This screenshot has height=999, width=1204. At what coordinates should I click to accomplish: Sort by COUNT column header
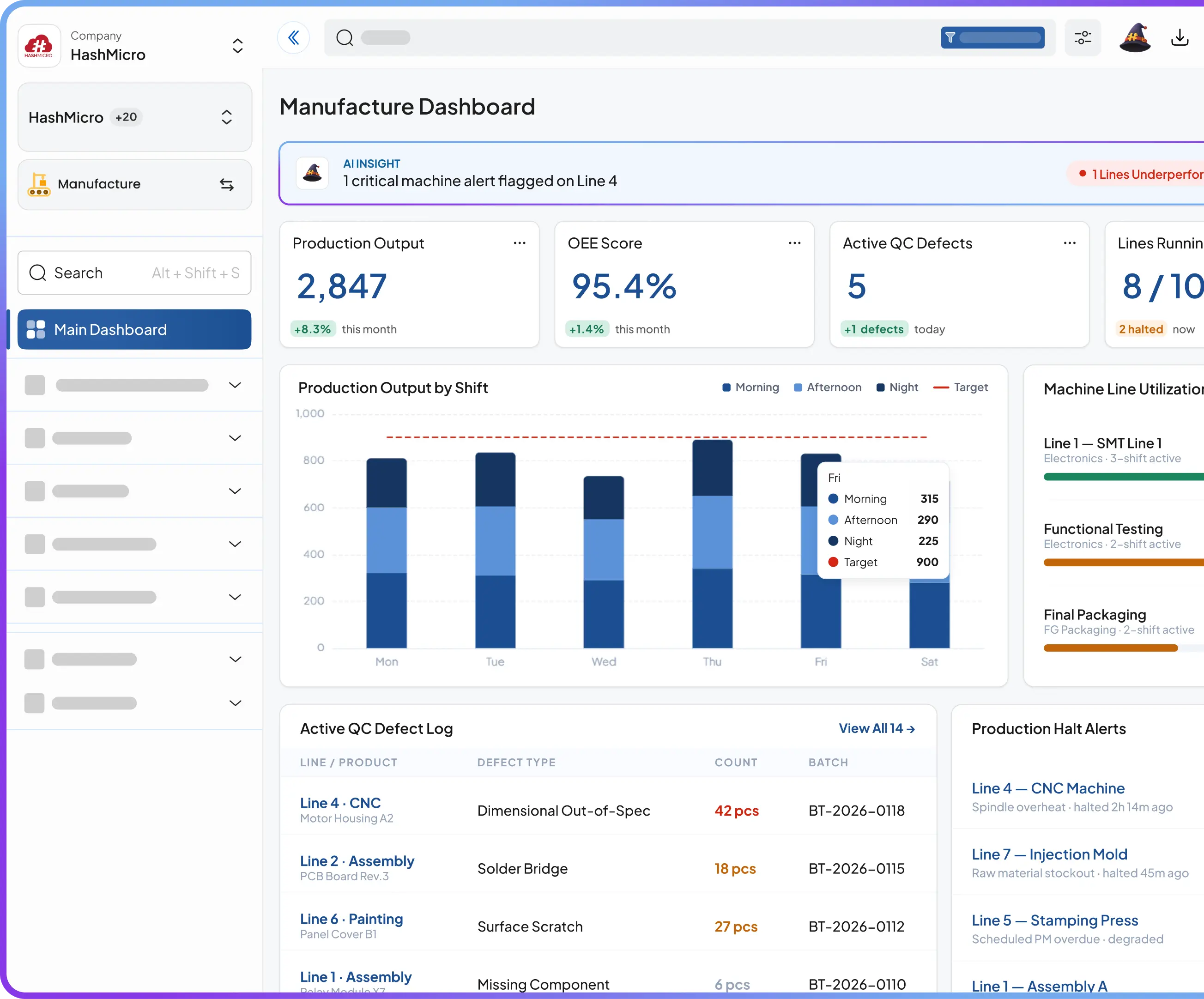(736, 762)
